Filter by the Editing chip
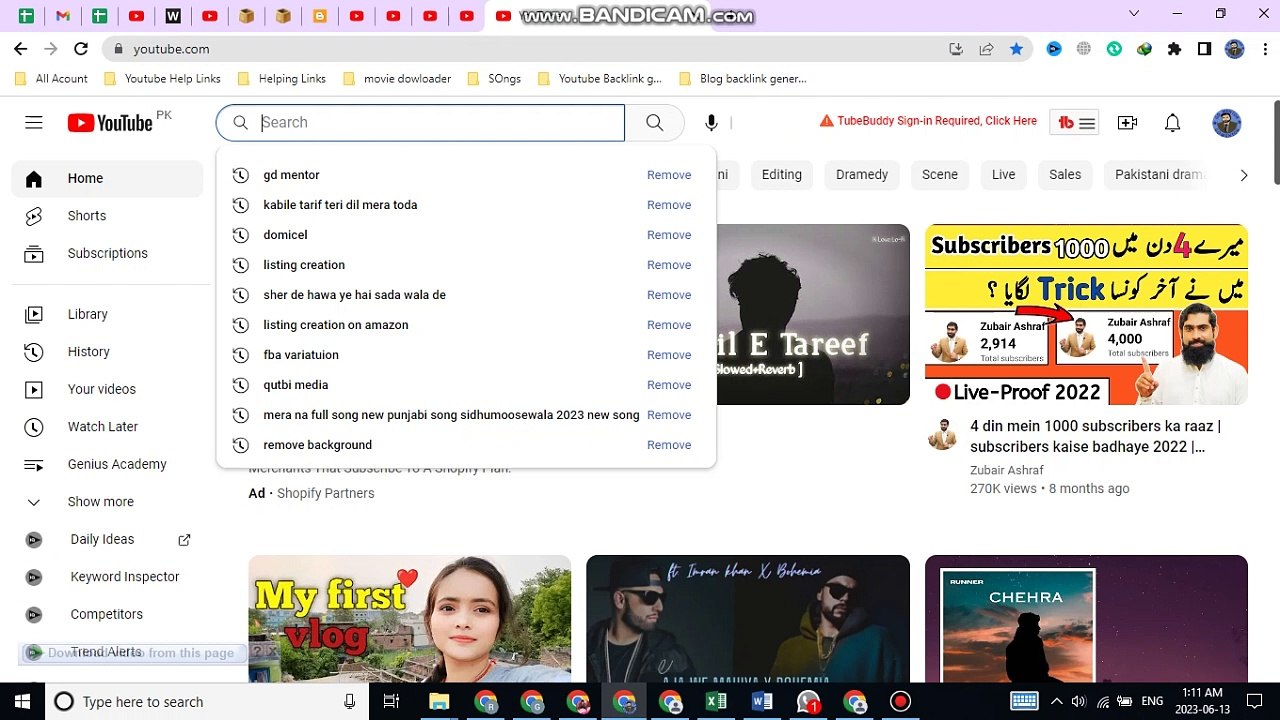Image resolution: width=1280 pixels, height=720 pixels. coord(781,174)
